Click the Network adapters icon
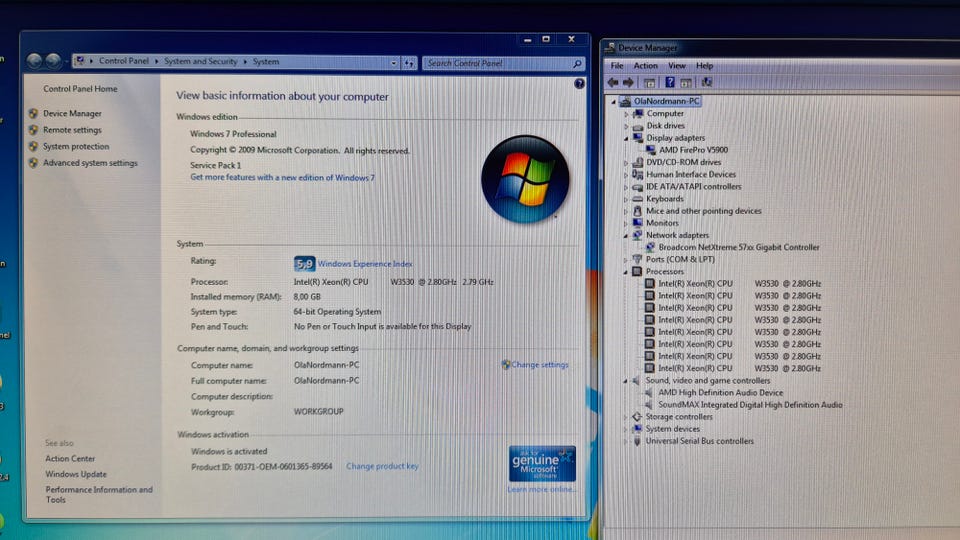This screenshot has height=540, width=960. (x=637, y=235)
